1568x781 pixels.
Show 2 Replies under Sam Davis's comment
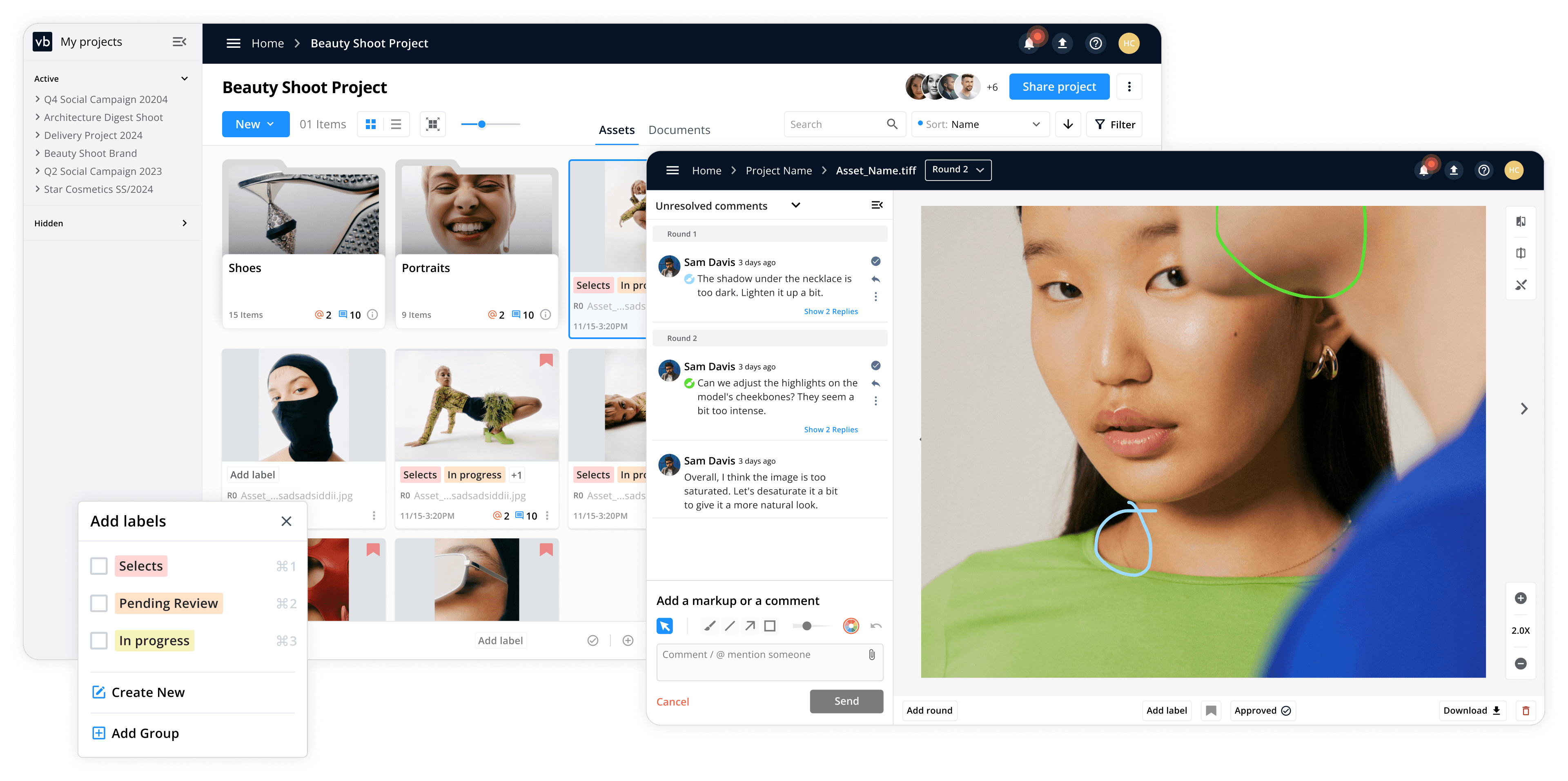tap(831, 311)
